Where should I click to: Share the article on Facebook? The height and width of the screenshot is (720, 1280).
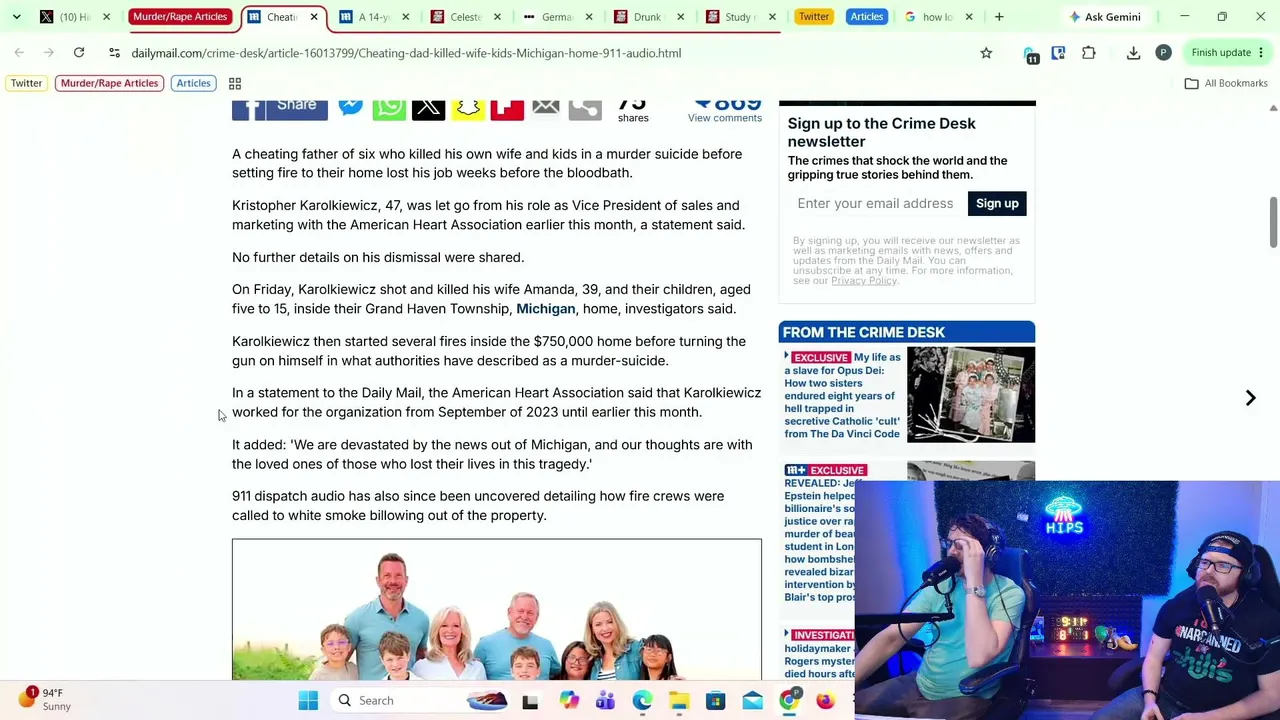coord(280,108)
